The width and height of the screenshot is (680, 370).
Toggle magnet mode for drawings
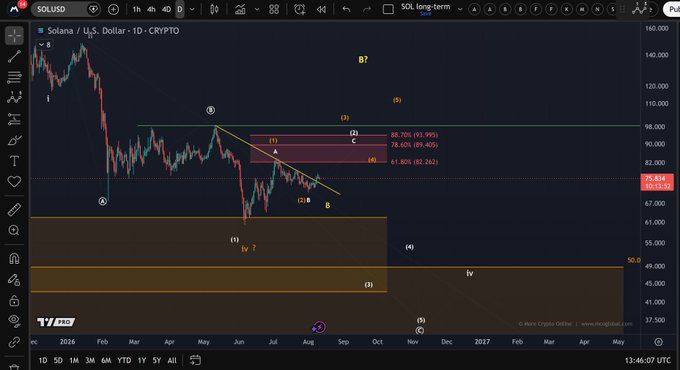pyautogui.click(x=14, y=259)
